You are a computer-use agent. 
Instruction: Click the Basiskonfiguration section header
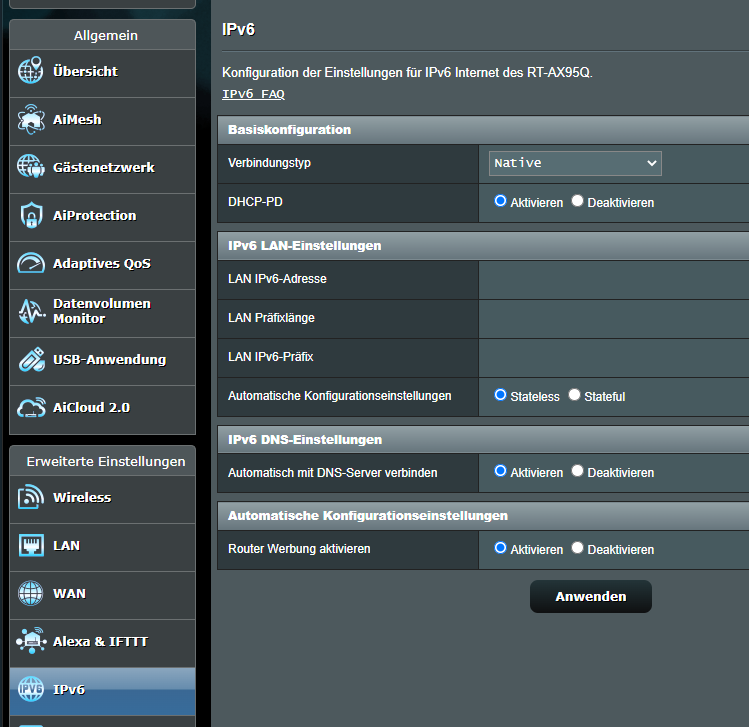point(483,130)
